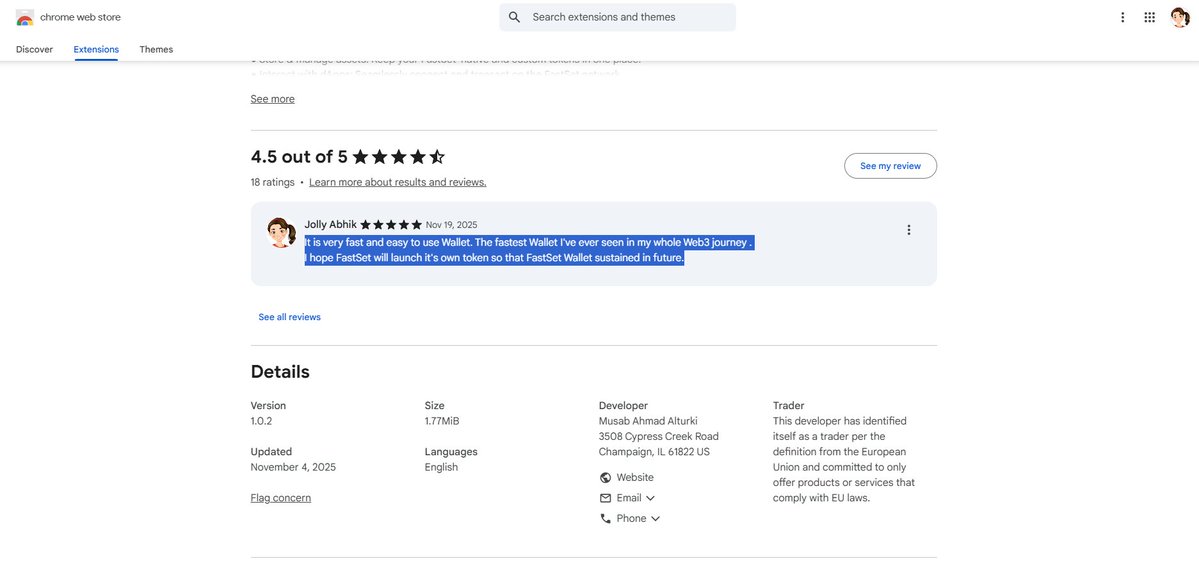Screen dimensions: 1199x566
Task: Click the size value 1.77MiB
Action: 442,421
